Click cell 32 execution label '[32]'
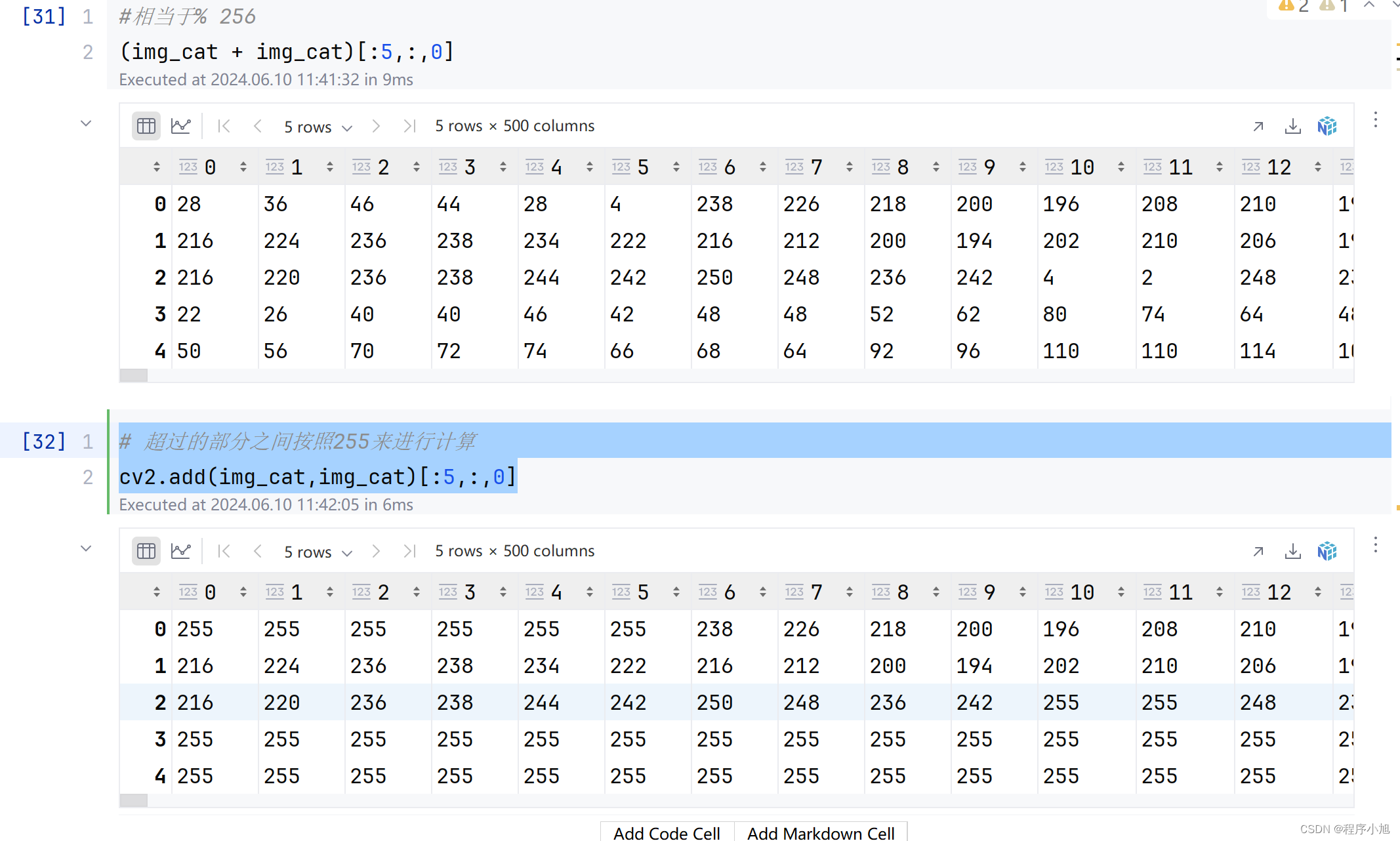 [x=44, y=441]
